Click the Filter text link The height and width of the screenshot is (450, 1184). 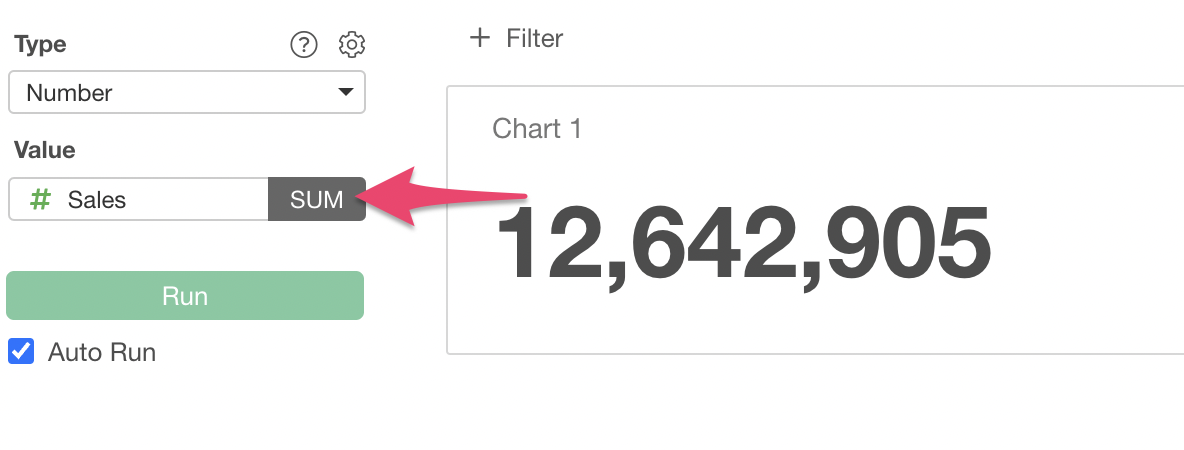click(534, 39)
